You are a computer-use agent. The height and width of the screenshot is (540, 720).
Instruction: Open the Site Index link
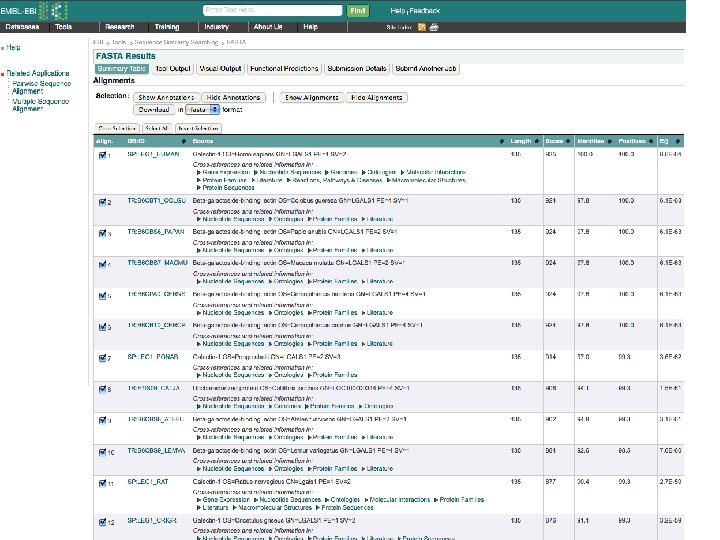pyautogui.click(x=399, y=28)
